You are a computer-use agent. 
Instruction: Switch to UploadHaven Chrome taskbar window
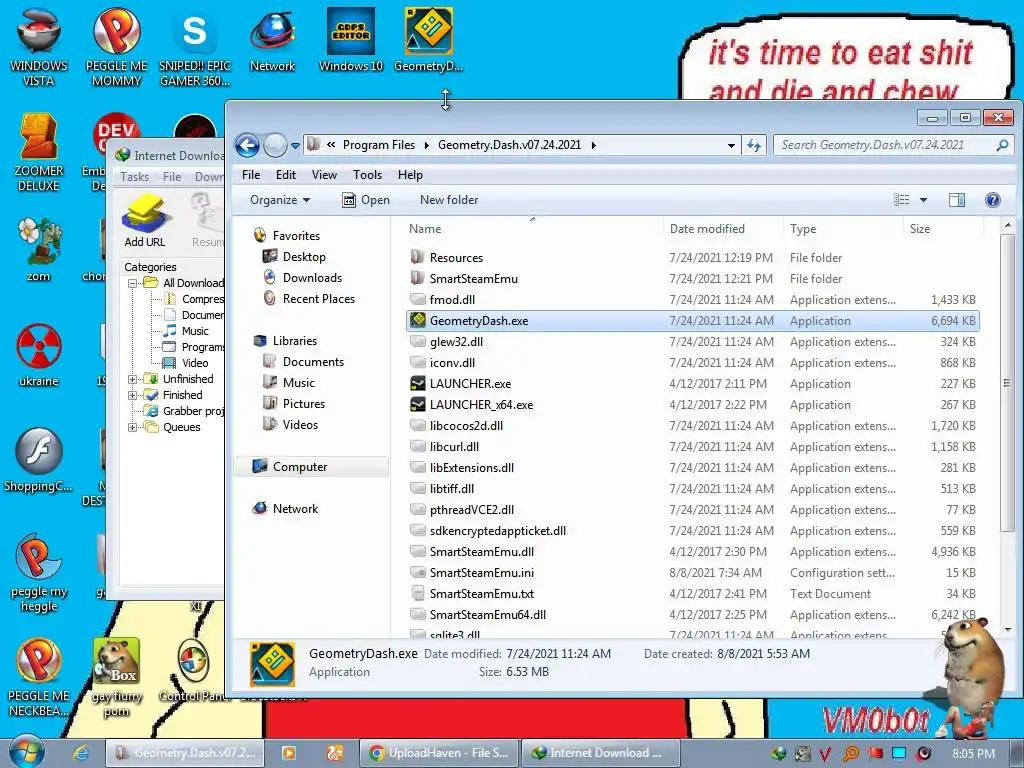pyautogui.click(x=438, y=753)
